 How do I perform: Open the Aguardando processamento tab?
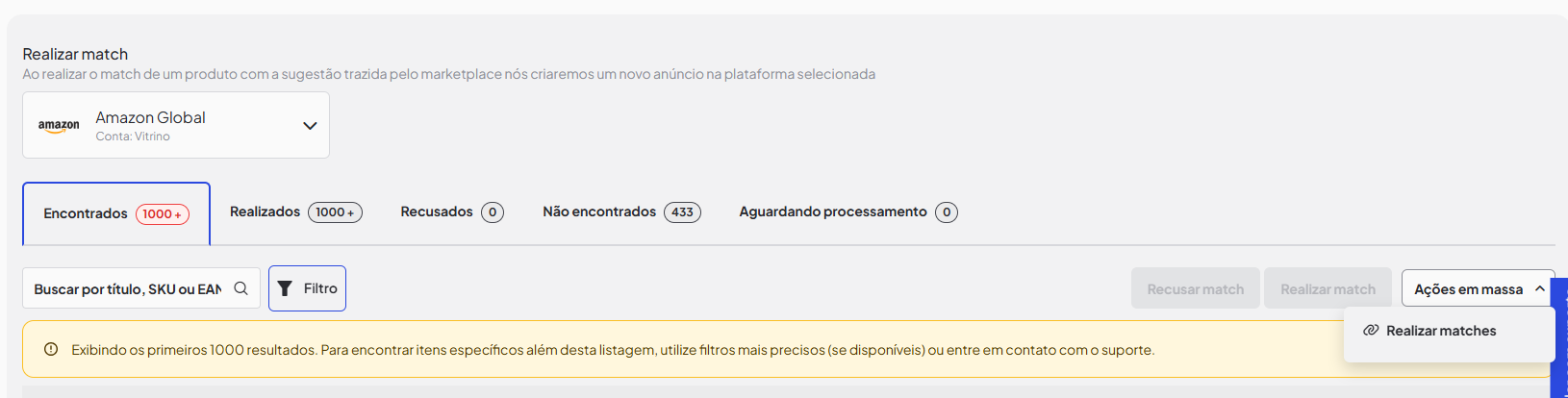847,211
